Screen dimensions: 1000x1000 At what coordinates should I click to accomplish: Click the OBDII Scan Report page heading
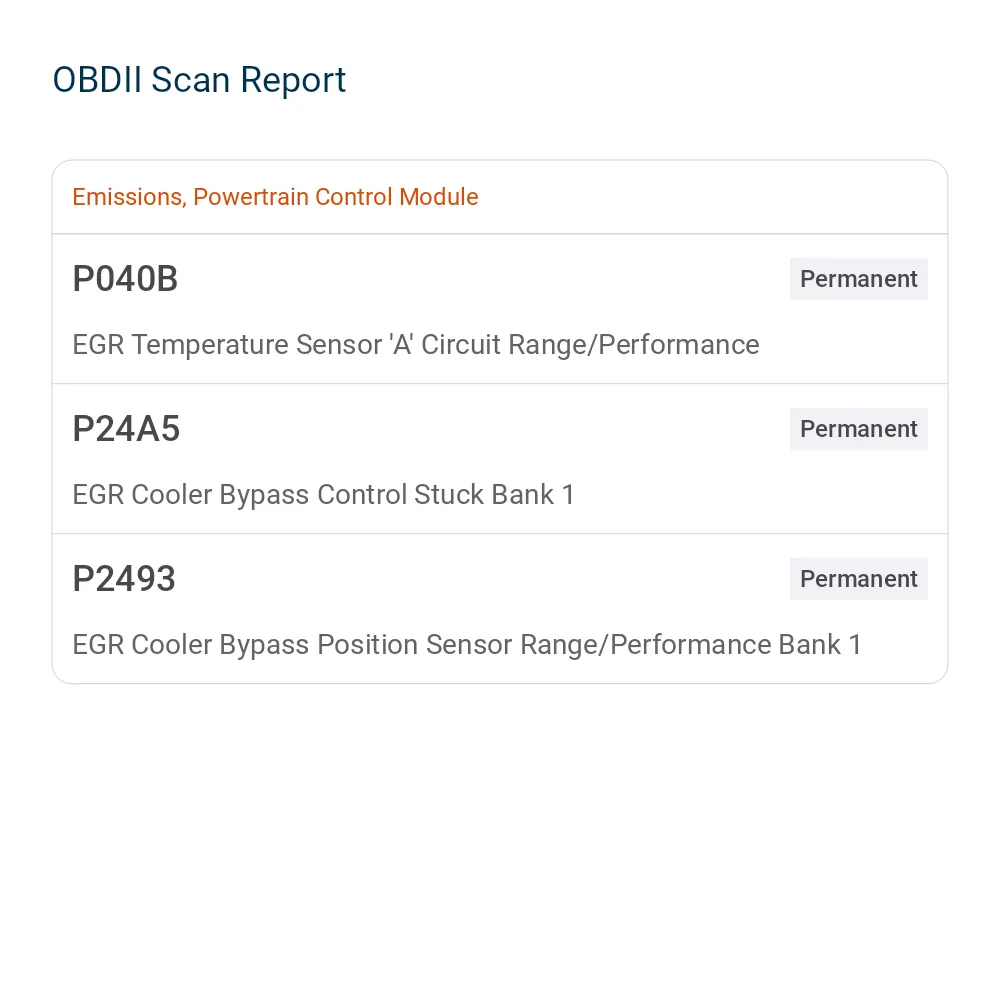(x=199, y=80)
